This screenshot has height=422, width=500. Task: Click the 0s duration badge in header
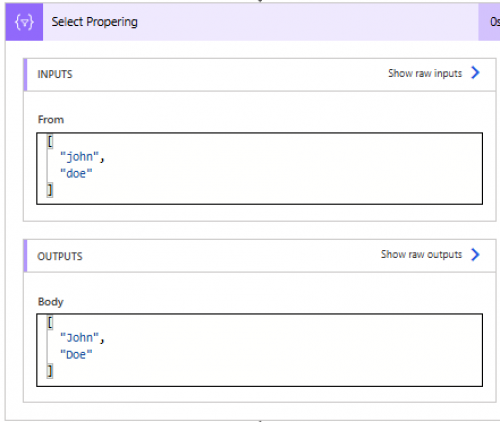click(494, 22)
